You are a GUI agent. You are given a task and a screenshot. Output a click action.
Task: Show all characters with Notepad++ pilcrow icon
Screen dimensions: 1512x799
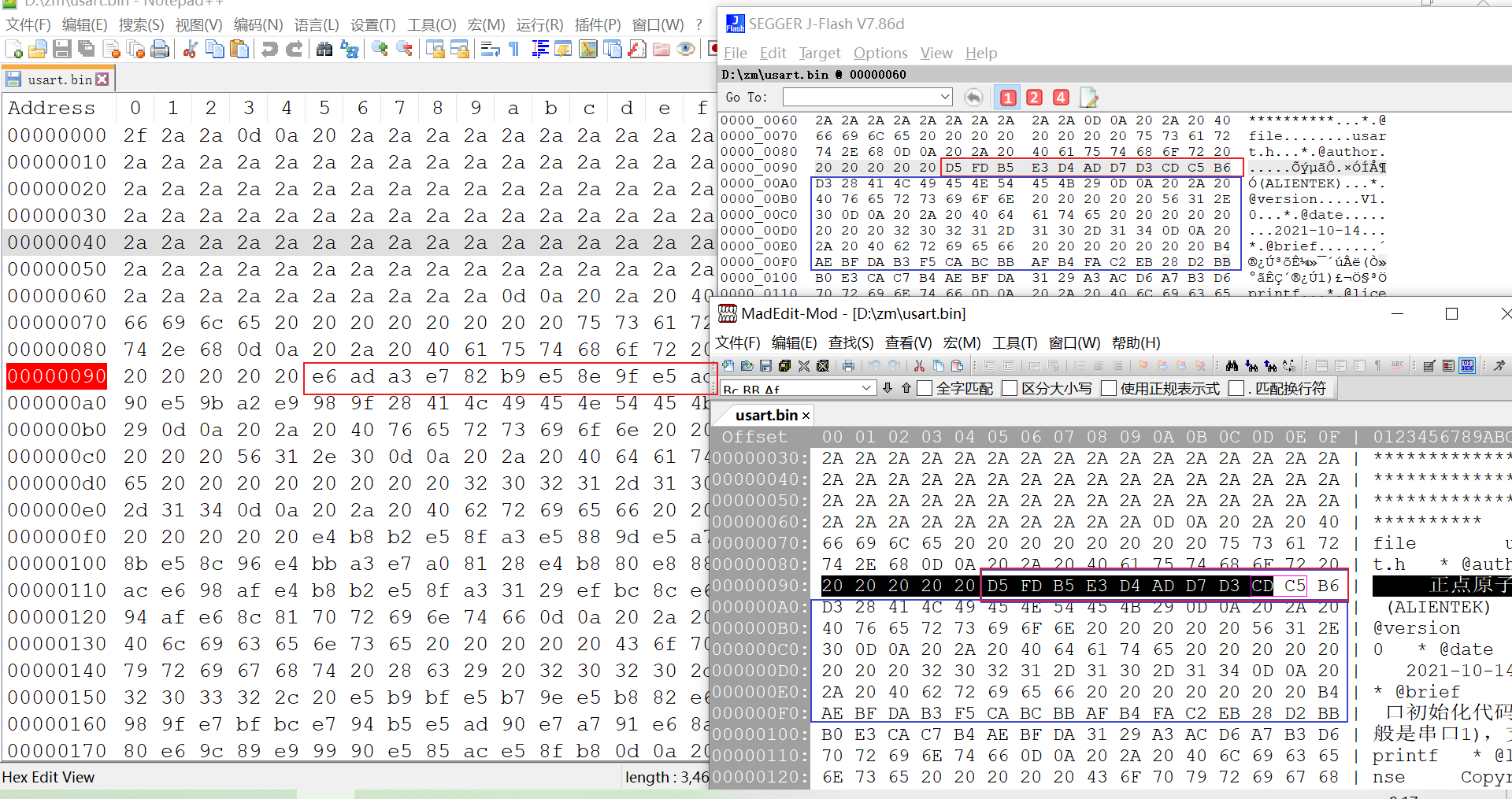click(x=514, y=50)
